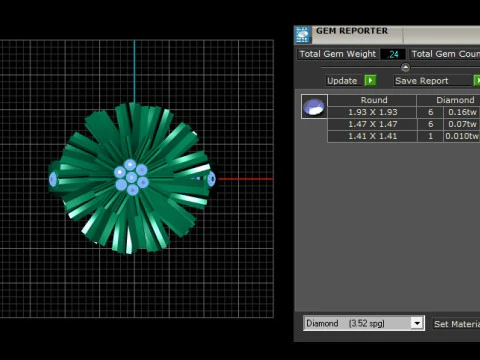Screen dimensions: 480x360
Task: Click the quantity 6 in the 1.47 row
Action: coord(430,124)
